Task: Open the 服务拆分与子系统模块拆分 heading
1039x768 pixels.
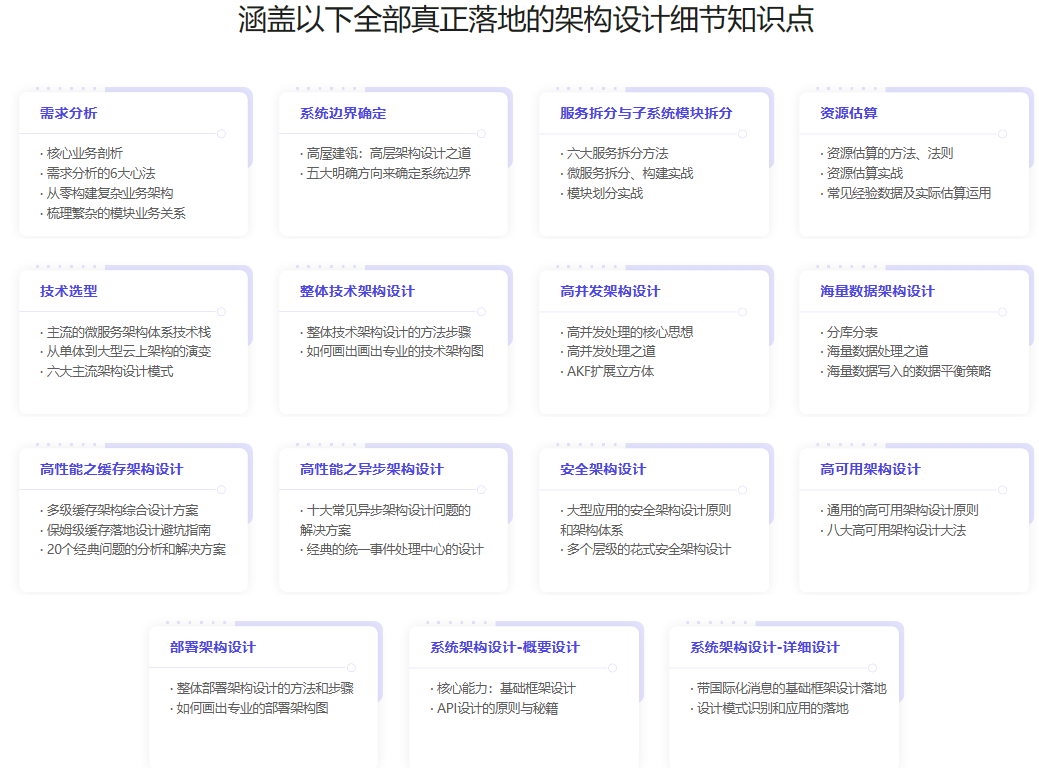Action: pyautogui.click(x=646, y=113)
